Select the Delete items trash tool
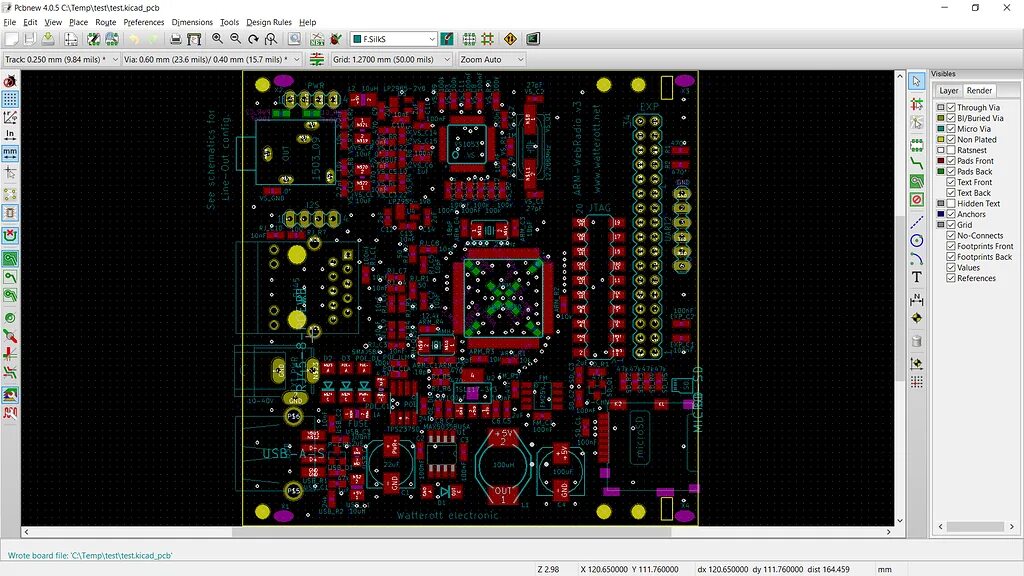1024x576 pixels. [x=917, y=341]
